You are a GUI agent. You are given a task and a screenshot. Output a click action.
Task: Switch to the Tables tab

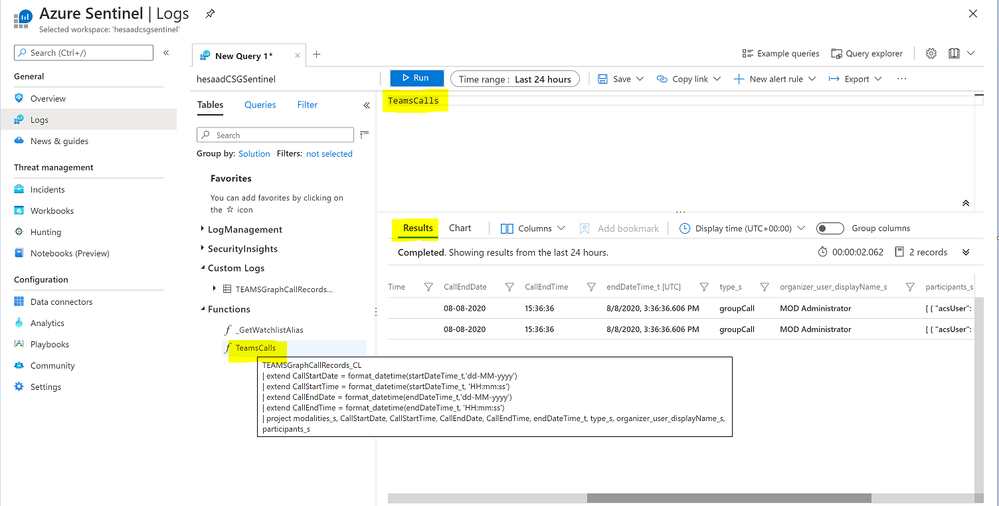(210, 105)
